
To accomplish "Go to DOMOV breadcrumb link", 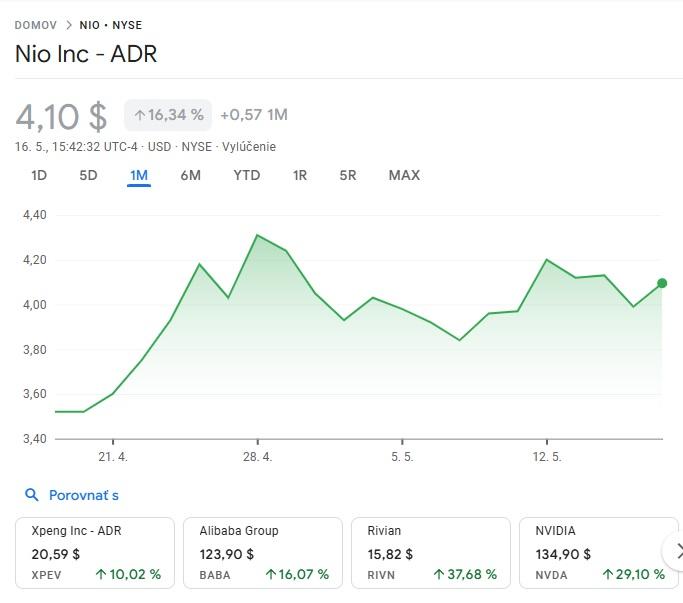I will 36,25.
